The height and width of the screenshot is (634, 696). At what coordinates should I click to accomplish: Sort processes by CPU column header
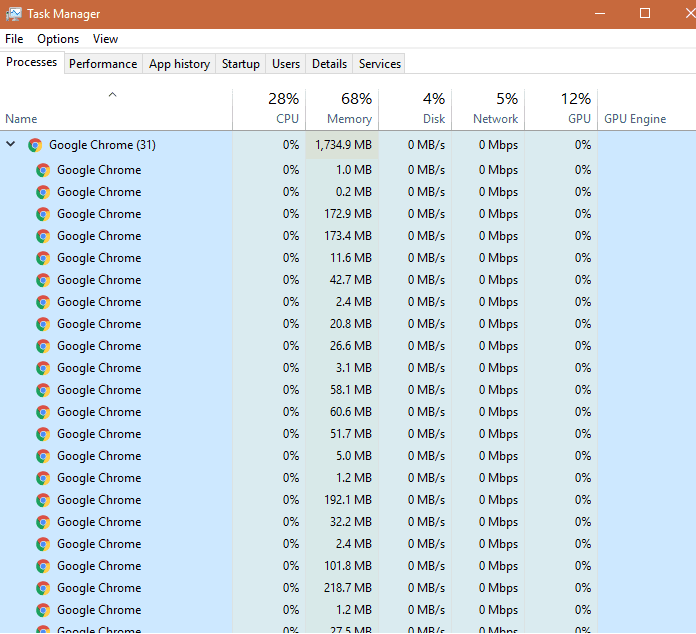coord(287,119)
